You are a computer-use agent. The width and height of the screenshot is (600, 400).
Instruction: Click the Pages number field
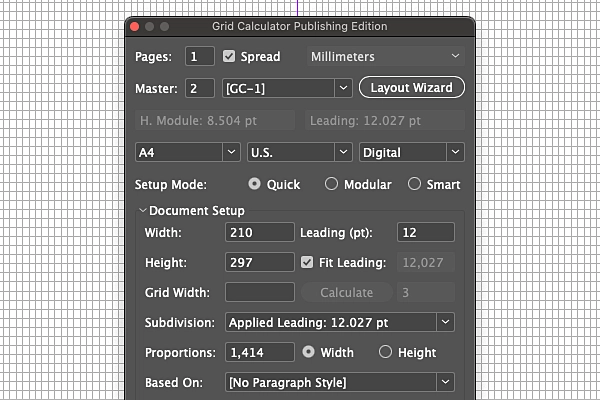click(x=200, y=56)
